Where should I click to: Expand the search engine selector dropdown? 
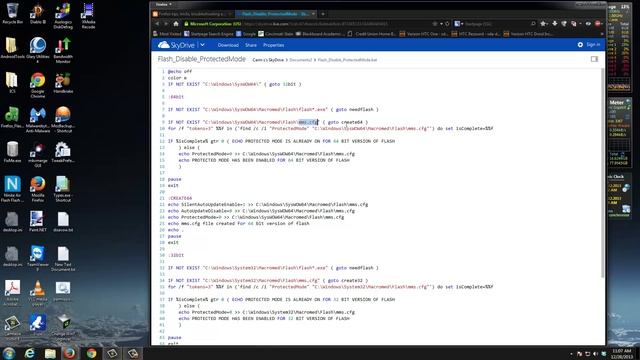tap(459, 24)
